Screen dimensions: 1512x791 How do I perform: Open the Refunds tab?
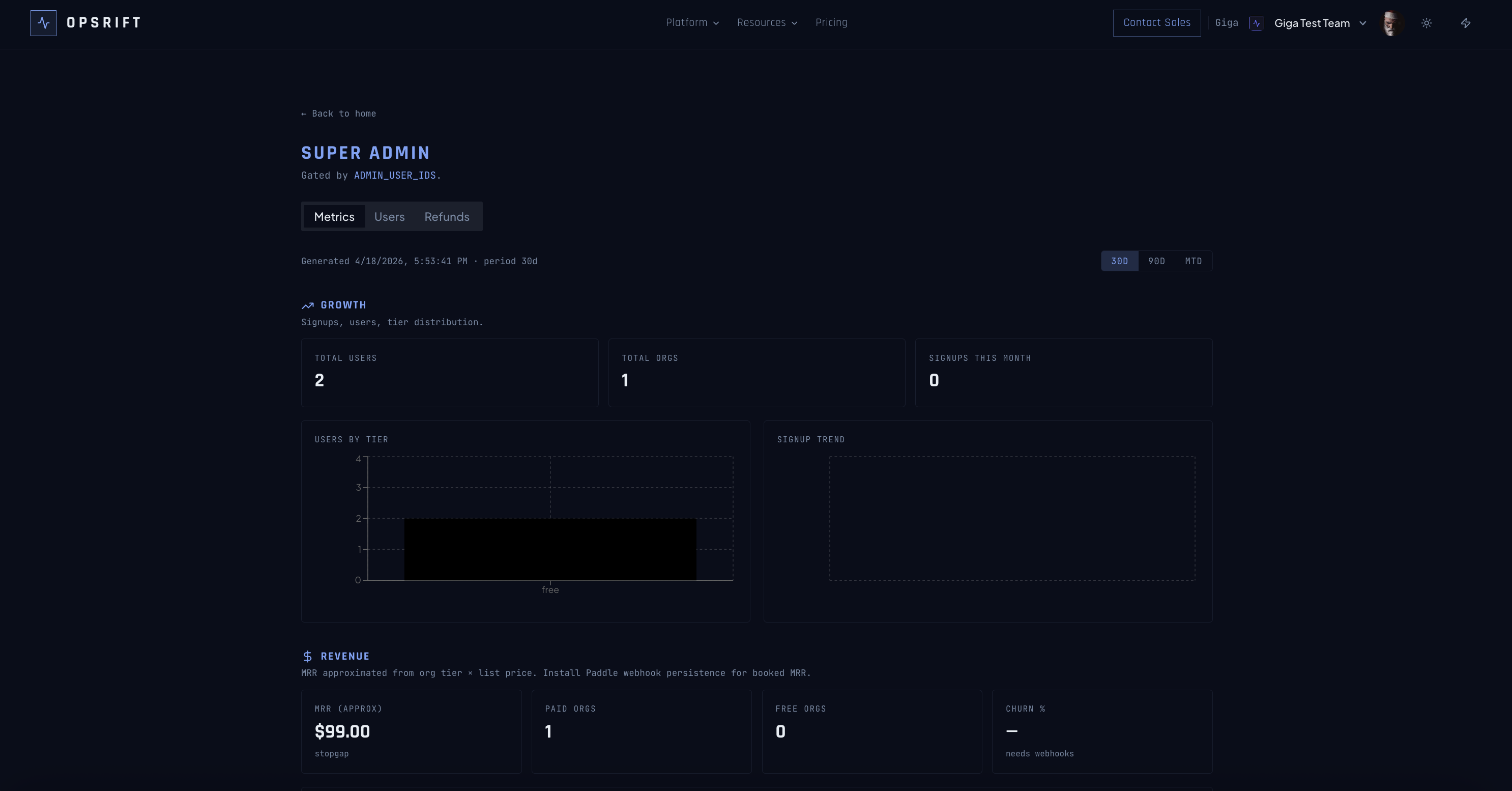point(447,217)
